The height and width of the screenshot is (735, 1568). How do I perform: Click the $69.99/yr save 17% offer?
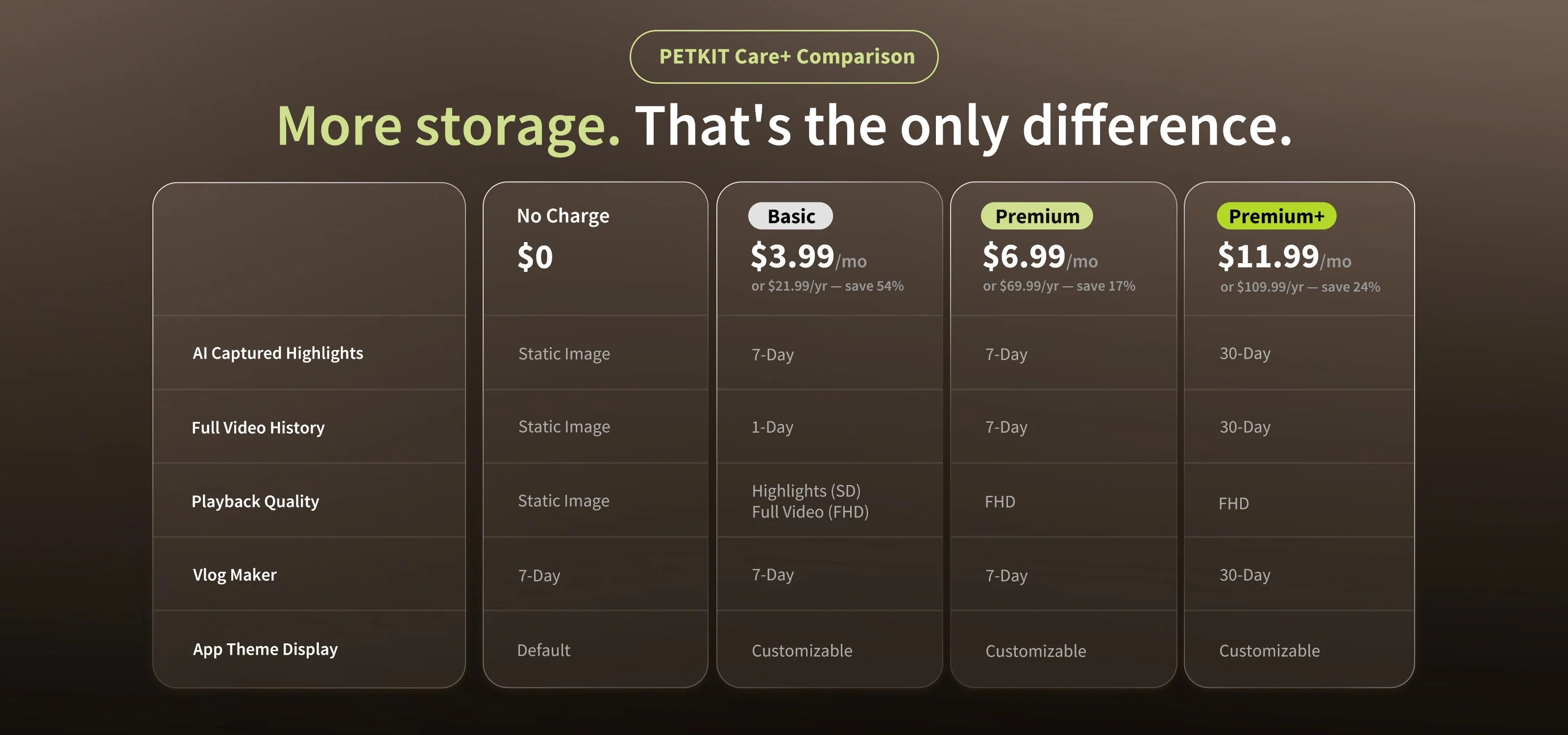click(x=1059, y=286)
